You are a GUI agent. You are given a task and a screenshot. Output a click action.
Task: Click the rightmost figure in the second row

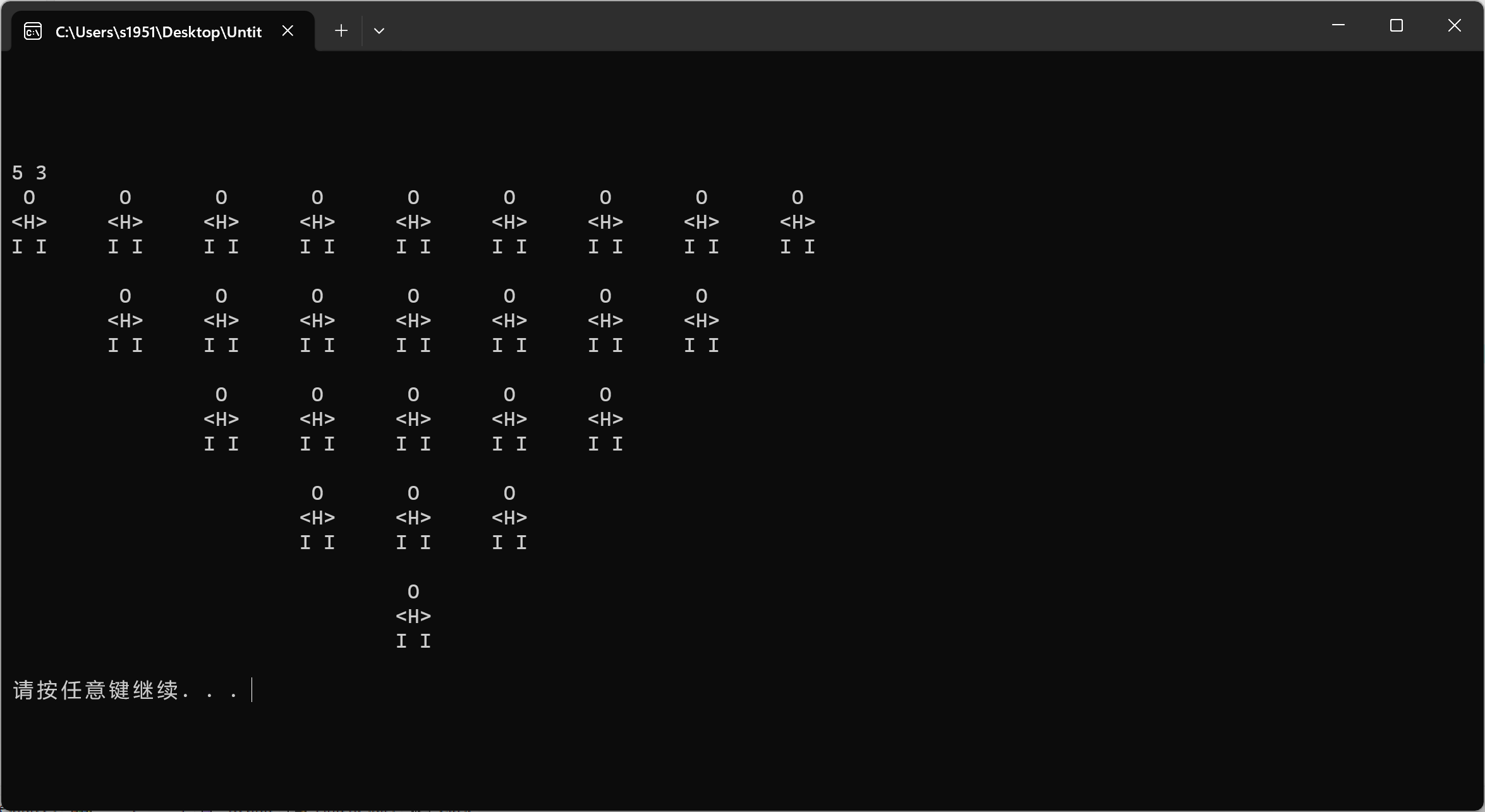(701, 320)
